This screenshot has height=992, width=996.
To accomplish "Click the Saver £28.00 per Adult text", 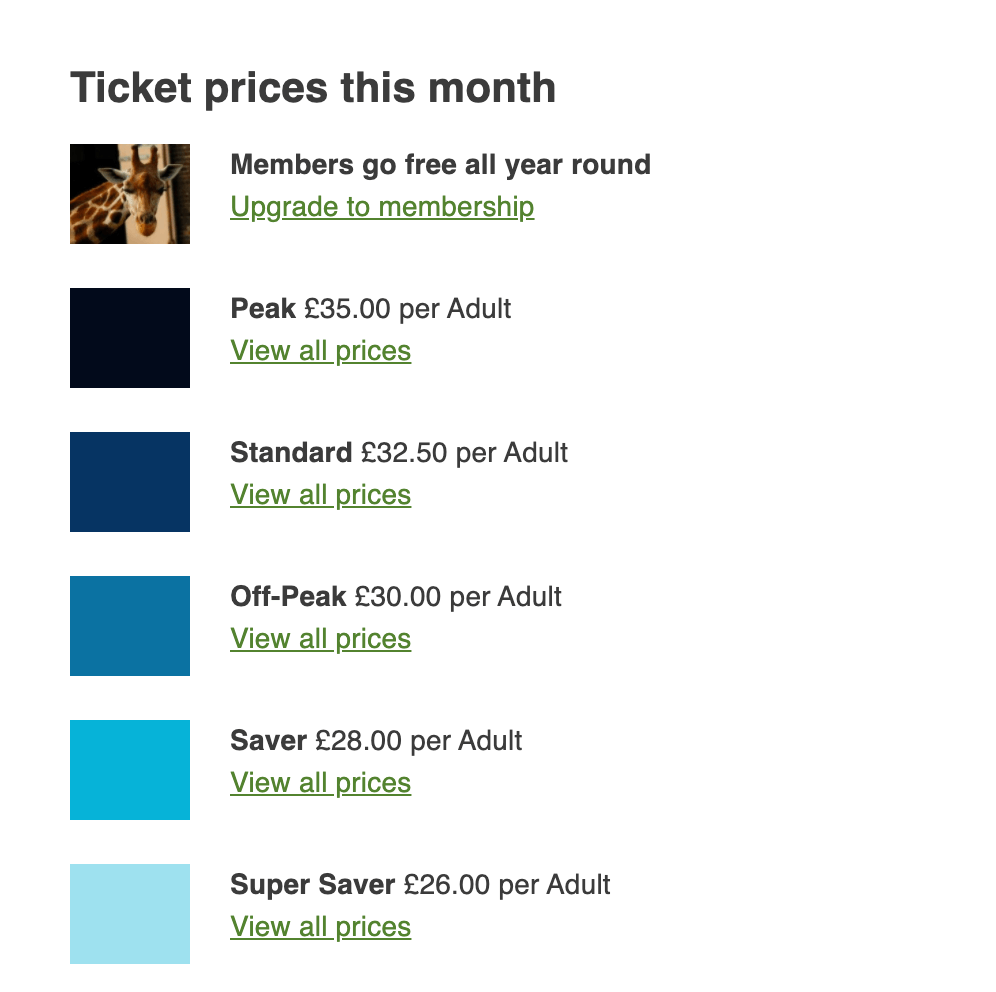I will point(376,741).
